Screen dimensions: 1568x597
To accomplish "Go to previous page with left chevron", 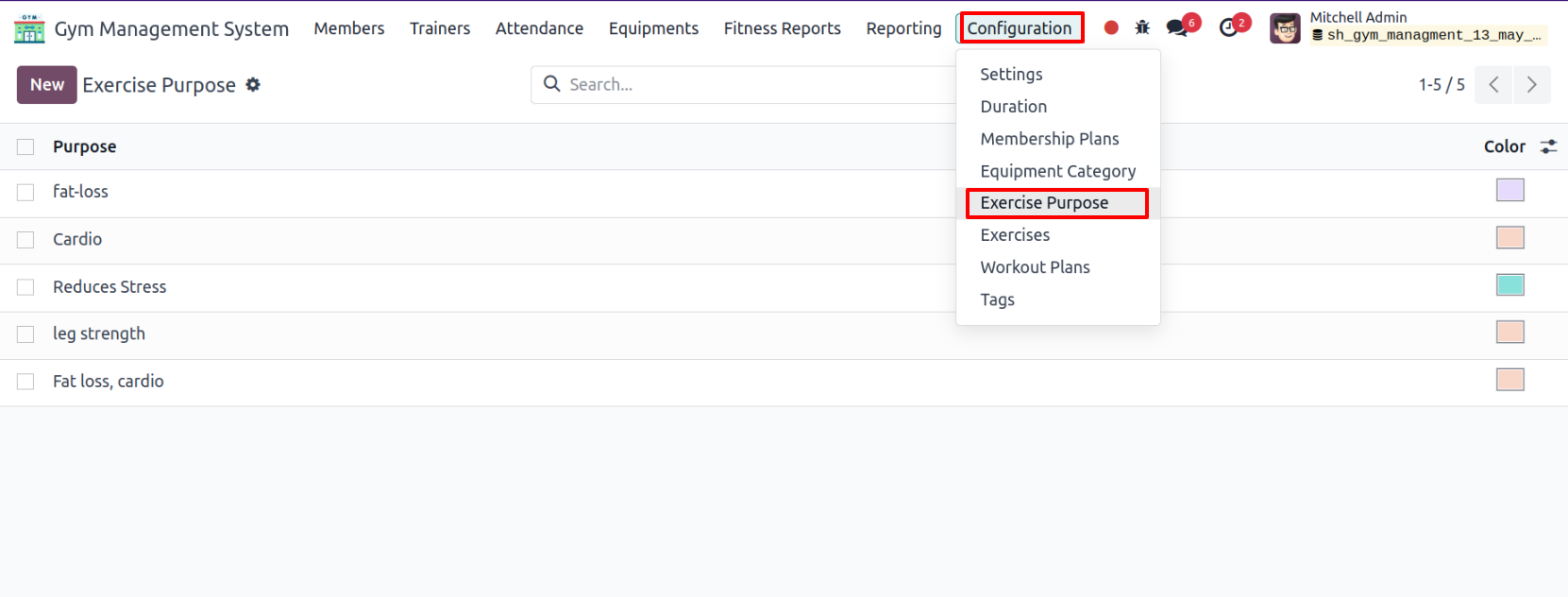I will pyautogui.click(x=1493, y=85).
